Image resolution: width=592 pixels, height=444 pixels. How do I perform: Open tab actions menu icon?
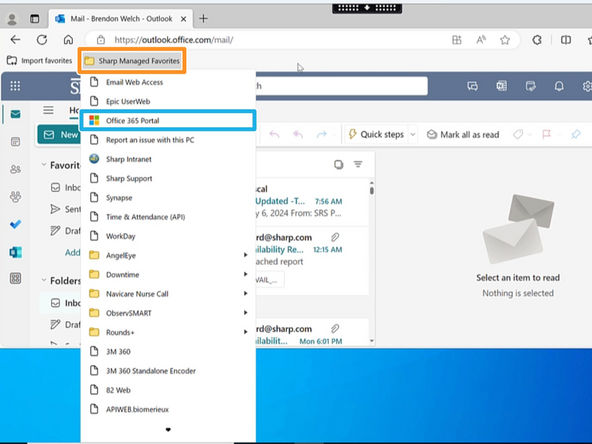click(x=35, y=19)
